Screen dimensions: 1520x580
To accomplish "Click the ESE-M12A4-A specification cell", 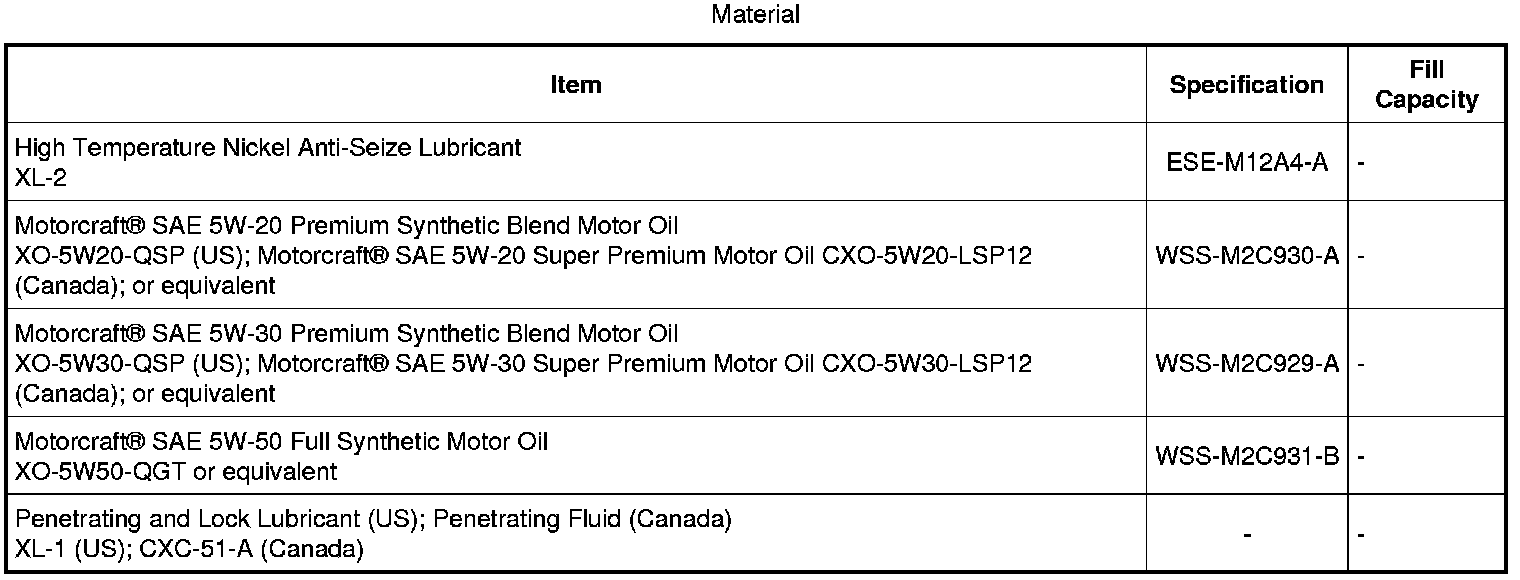I will pyautogui.click(x=1247, y=163).
